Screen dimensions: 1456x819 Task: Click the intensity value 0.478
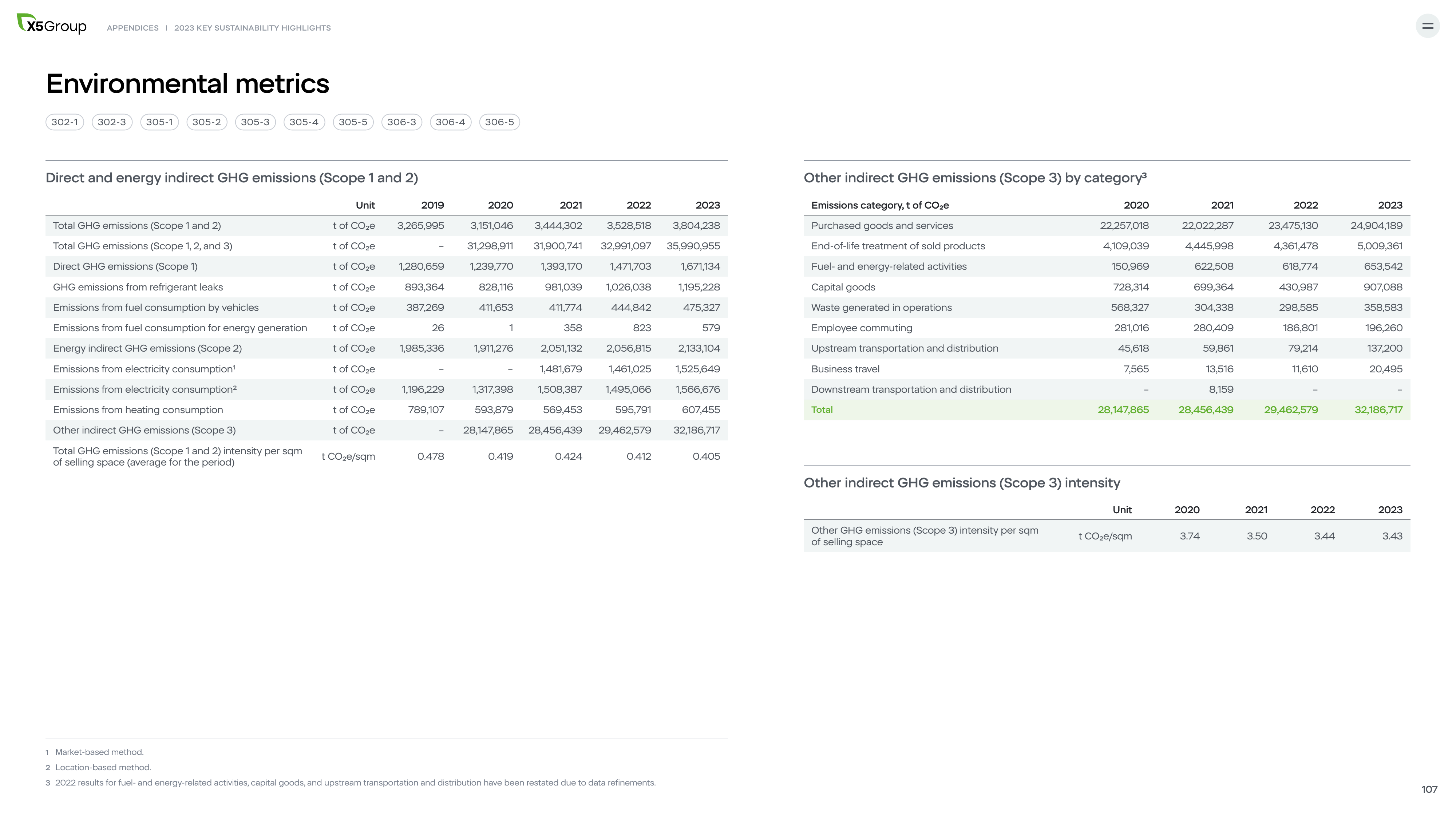point(431,456)
